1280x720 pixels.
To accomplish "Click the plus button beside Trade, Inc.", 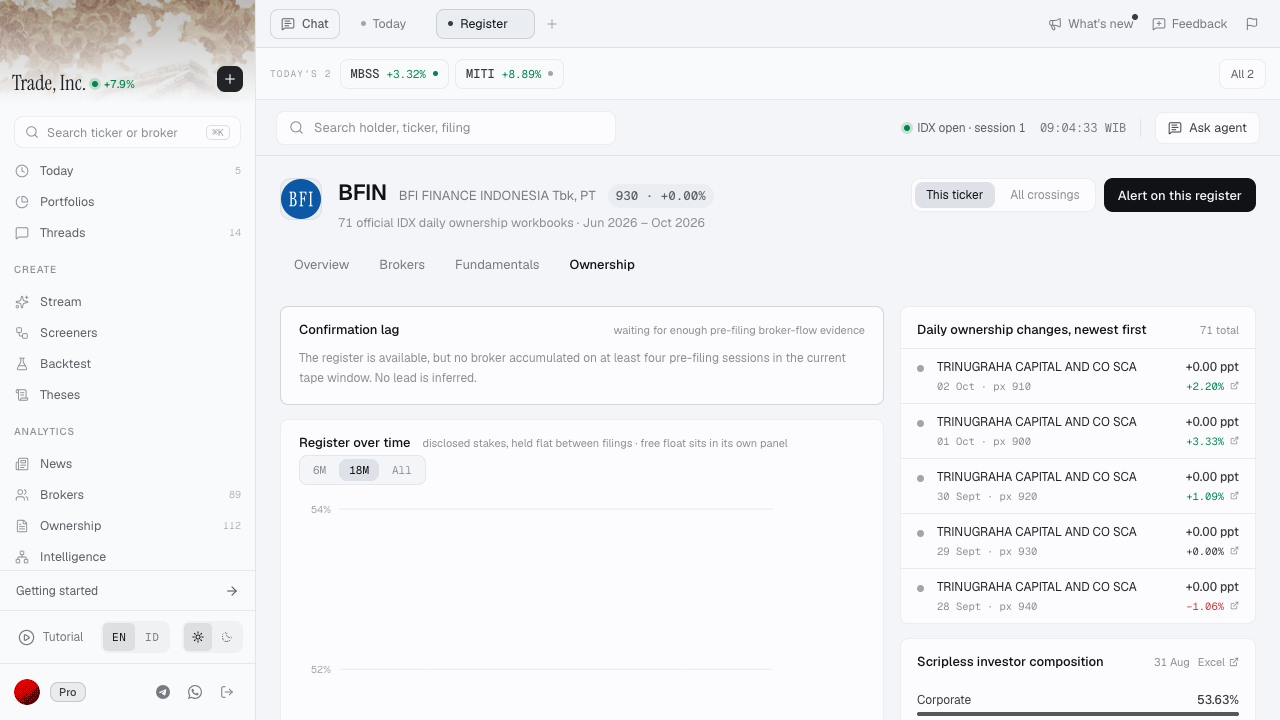I will click(x=230, y=79).
